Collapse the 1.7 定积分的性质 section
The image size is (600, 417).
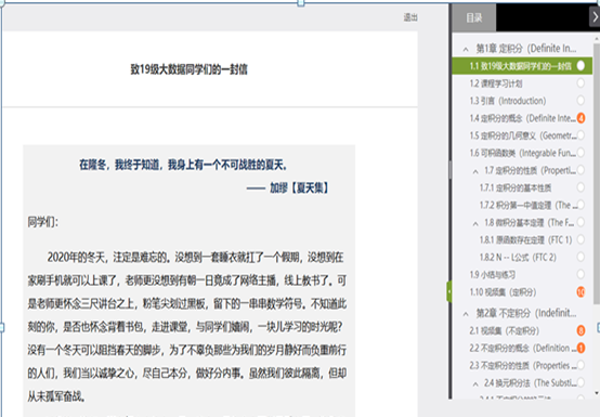(x=473, y=171)
